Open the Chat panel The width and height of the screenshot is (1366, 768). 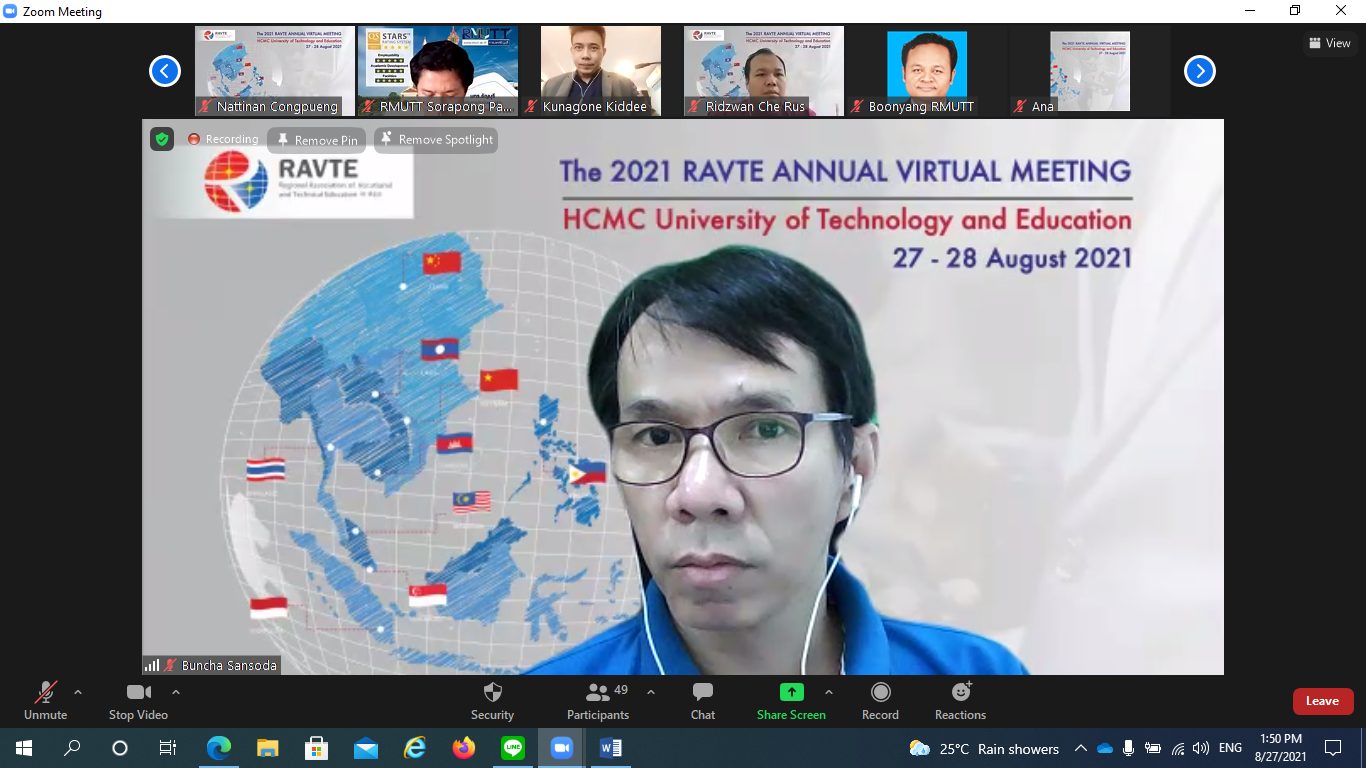(703, 700)
